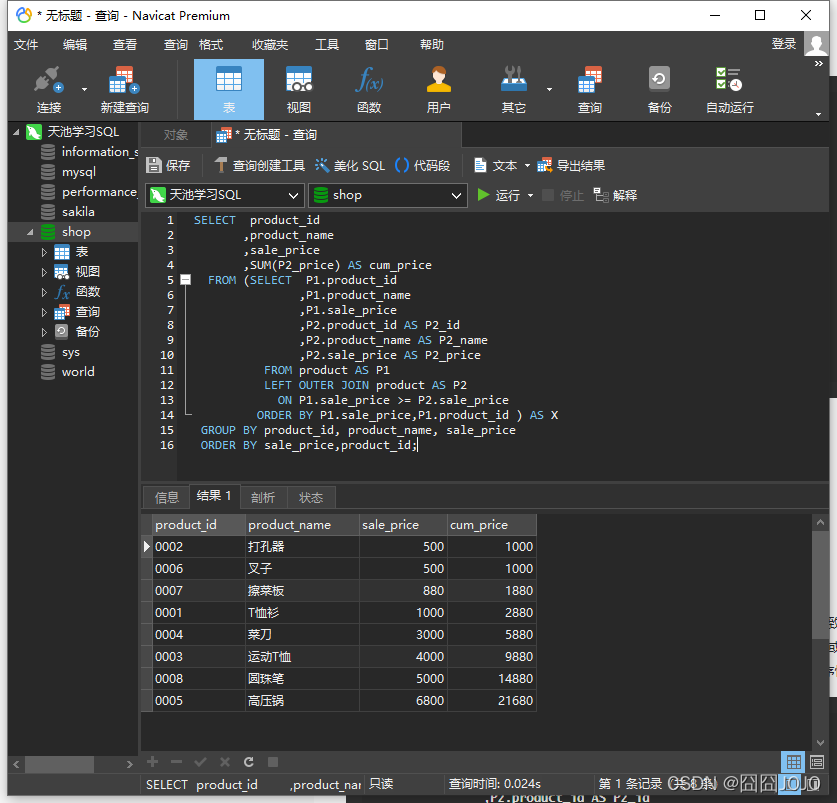This screenshot has width=837, height=803.
Task: Expand the main toolbar overflow chevron
Action: 818,64
